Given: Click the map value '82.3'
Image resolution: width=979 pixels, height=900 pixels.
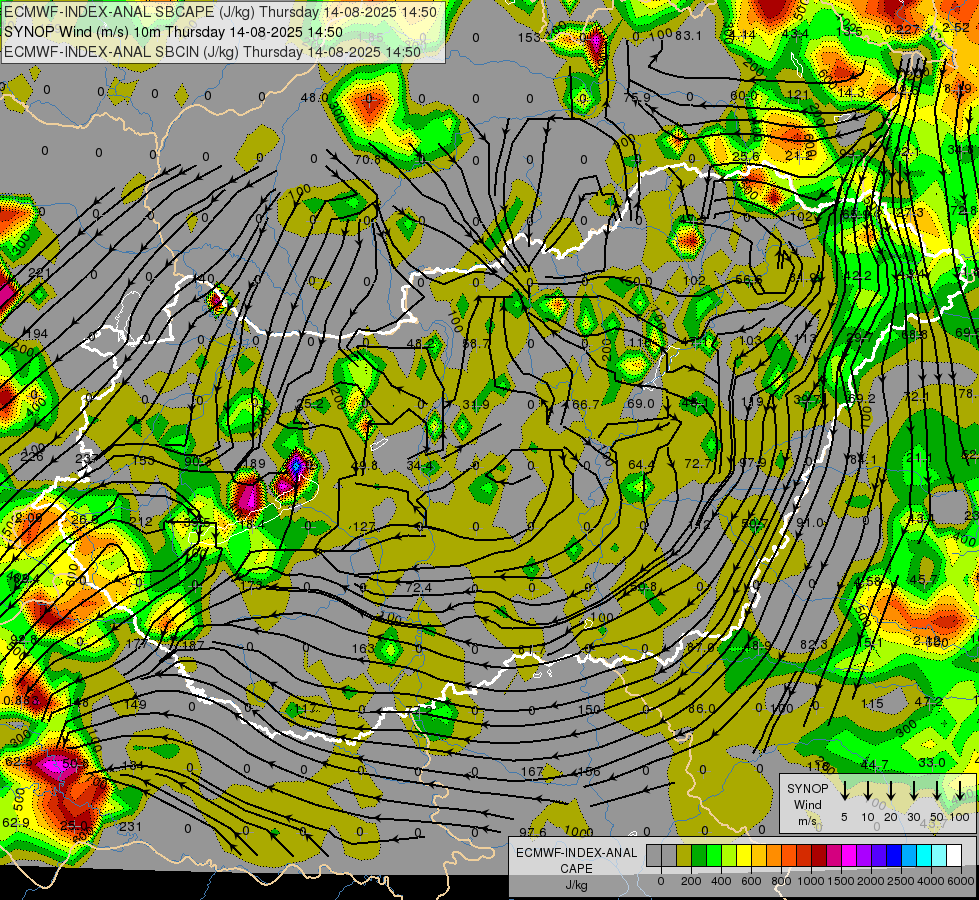Looking at the screenshot, I should [814, 644].
